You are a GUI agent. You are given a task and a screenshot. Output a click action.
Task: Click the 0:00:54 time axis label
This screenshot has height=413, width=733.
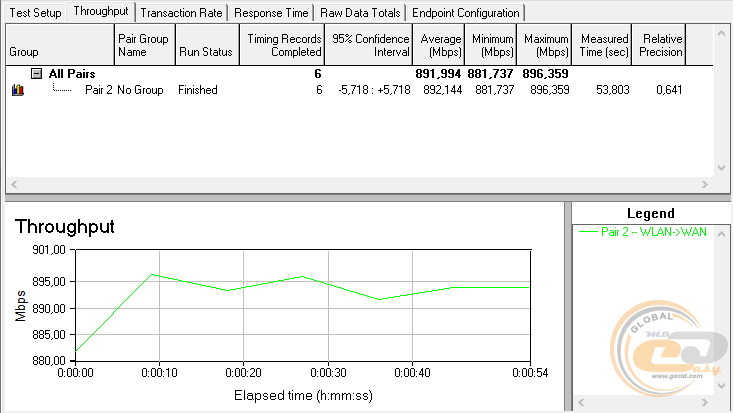530,373
